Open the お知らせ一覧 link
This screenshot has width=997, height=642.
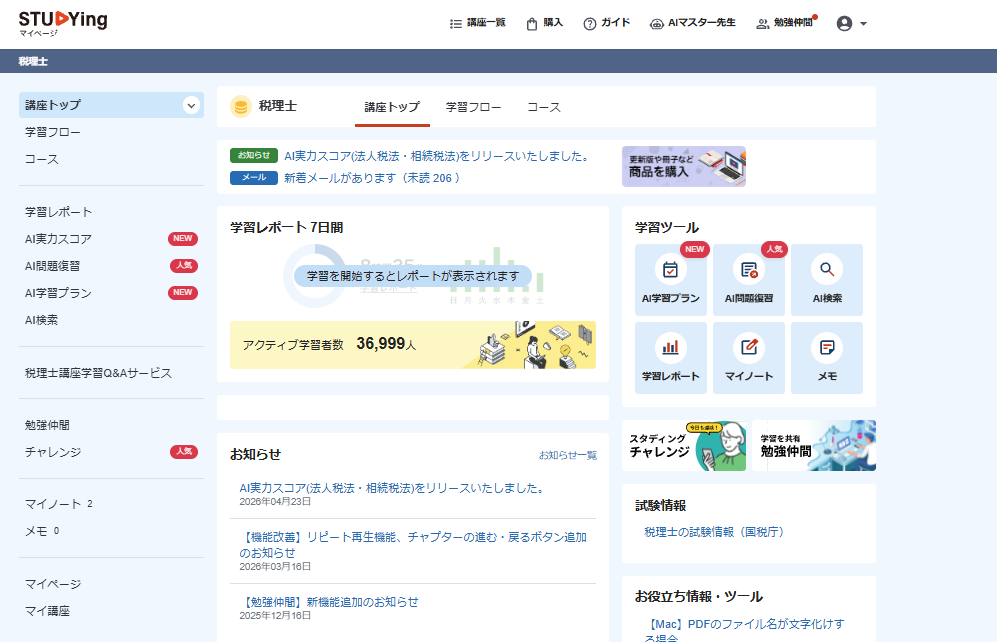point(568,455)
